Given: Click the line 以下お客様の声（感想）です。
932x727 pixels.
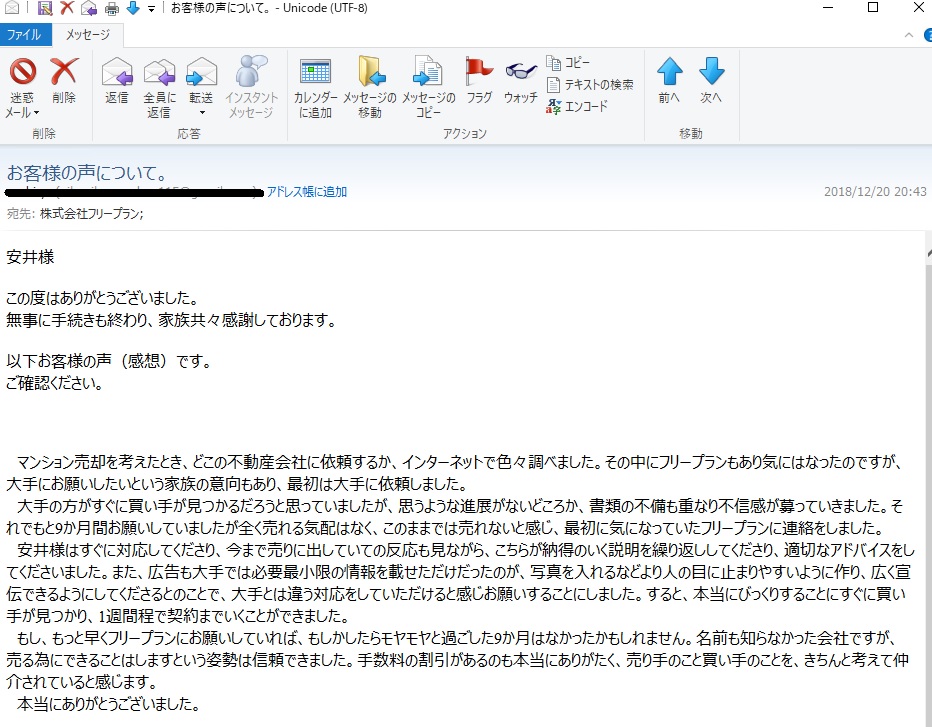Looking at the screenshot, I should tap(109, 361).
